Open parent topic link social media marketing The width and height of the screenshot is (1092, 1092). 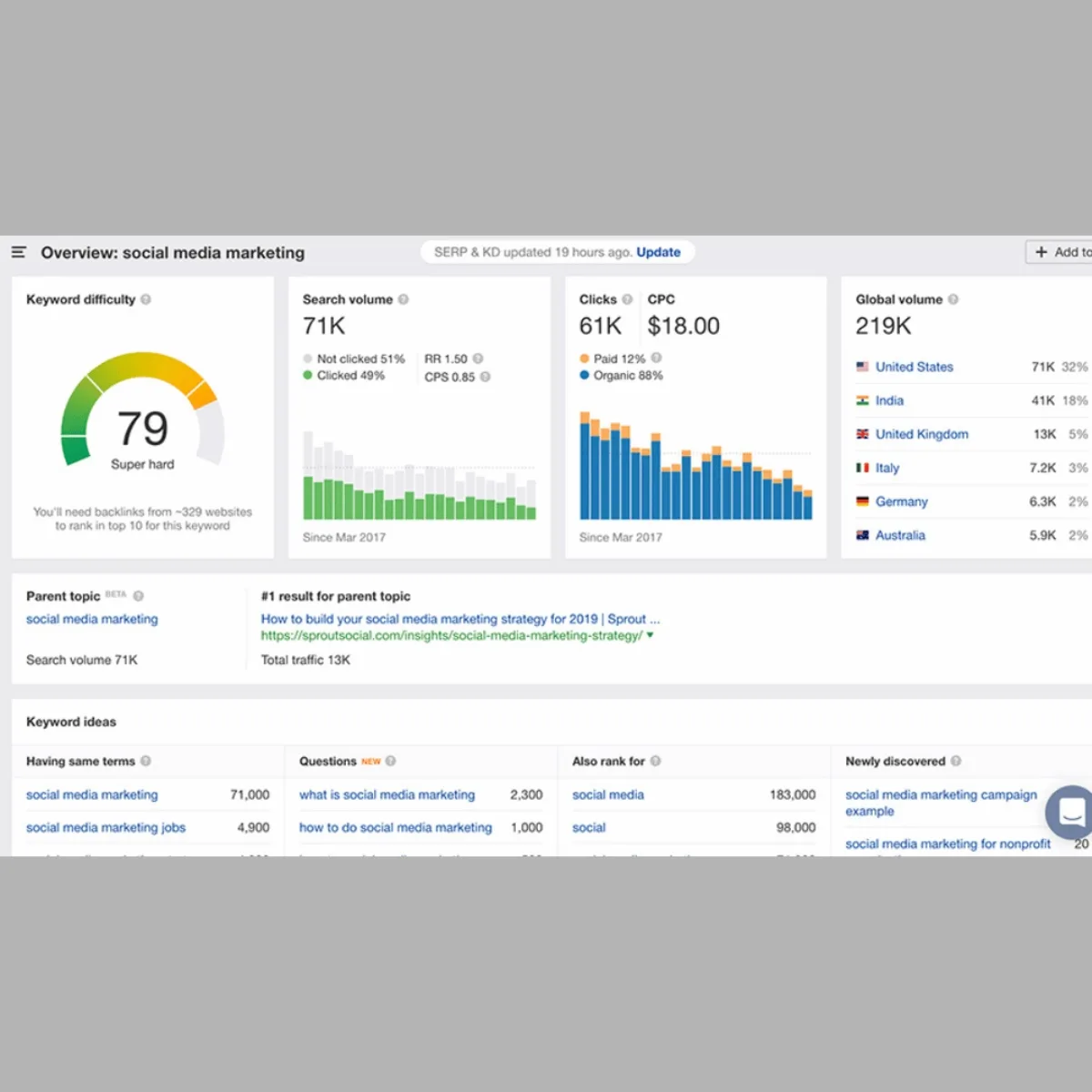point(92,619)
